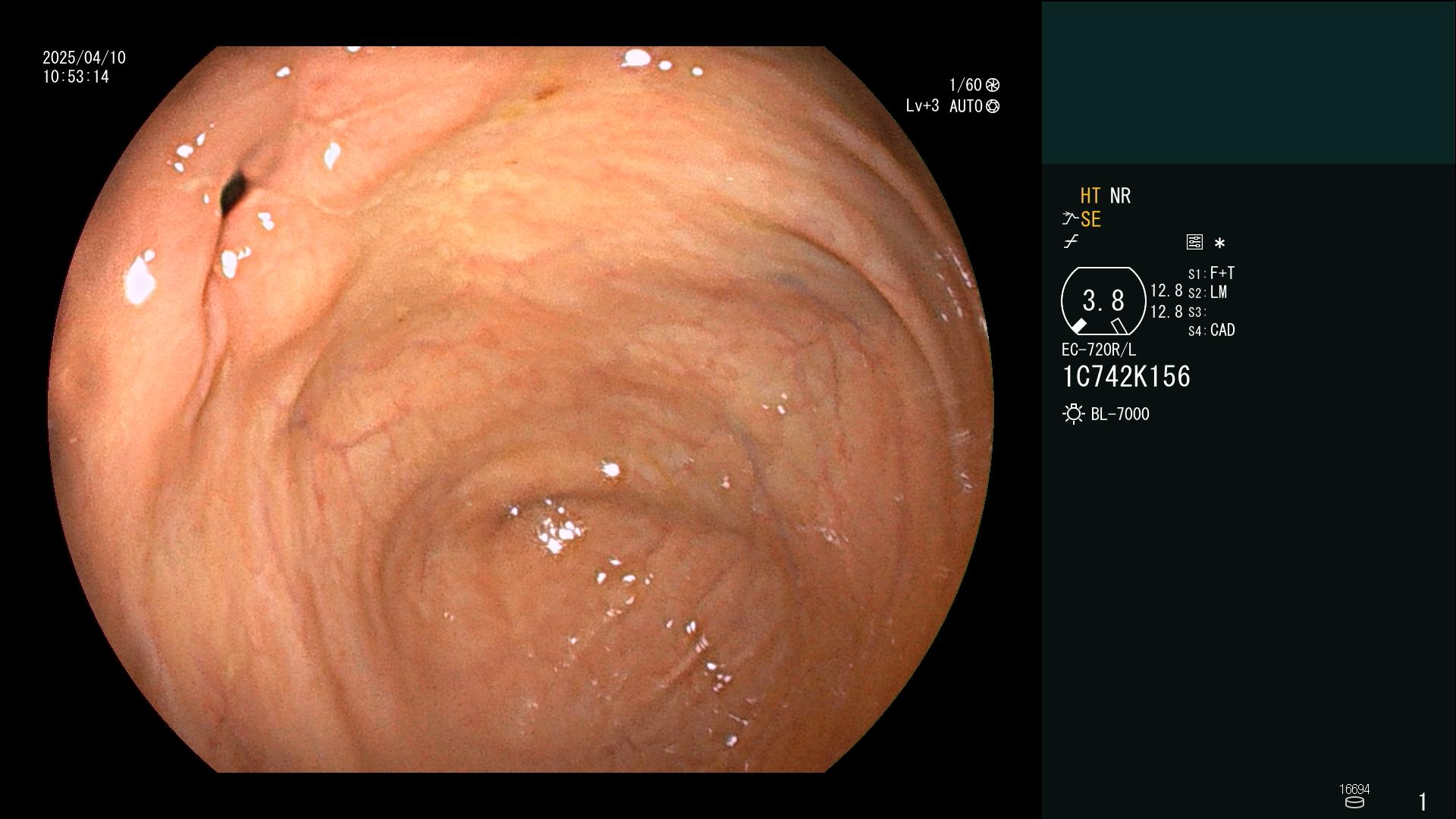The width and height of the screenshot is (1456, 819).
Task: Click the time 10:53:14
Action: pyautogui.click(x=76, y=77)
